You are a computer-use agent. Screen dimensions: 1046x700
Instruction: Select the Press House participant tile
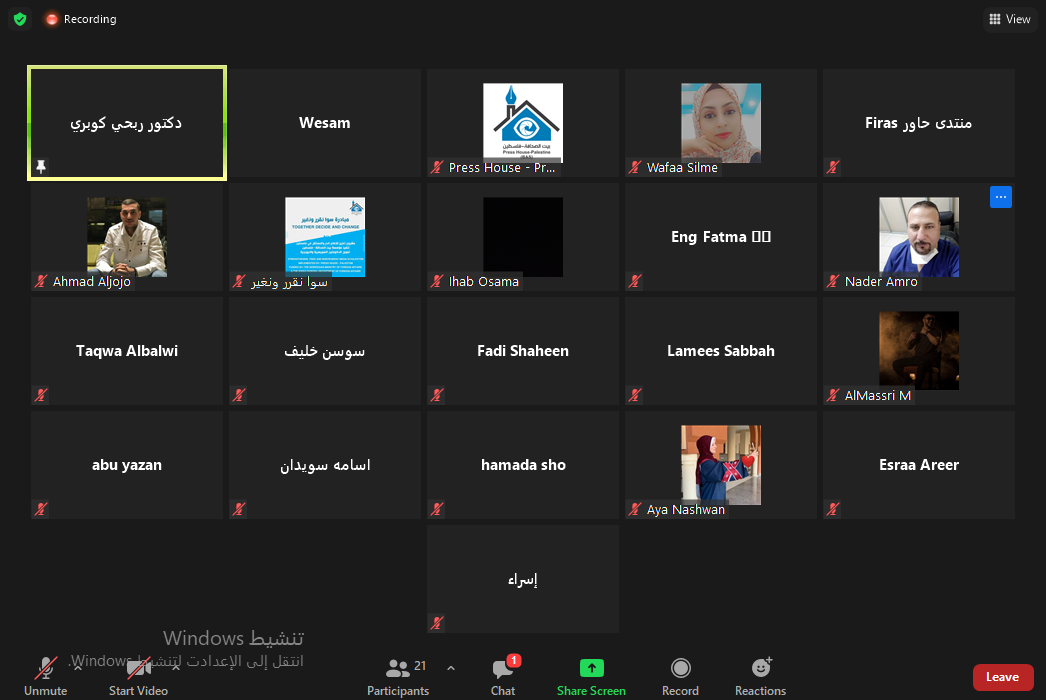pyautogui.click(x=523, y=124)
